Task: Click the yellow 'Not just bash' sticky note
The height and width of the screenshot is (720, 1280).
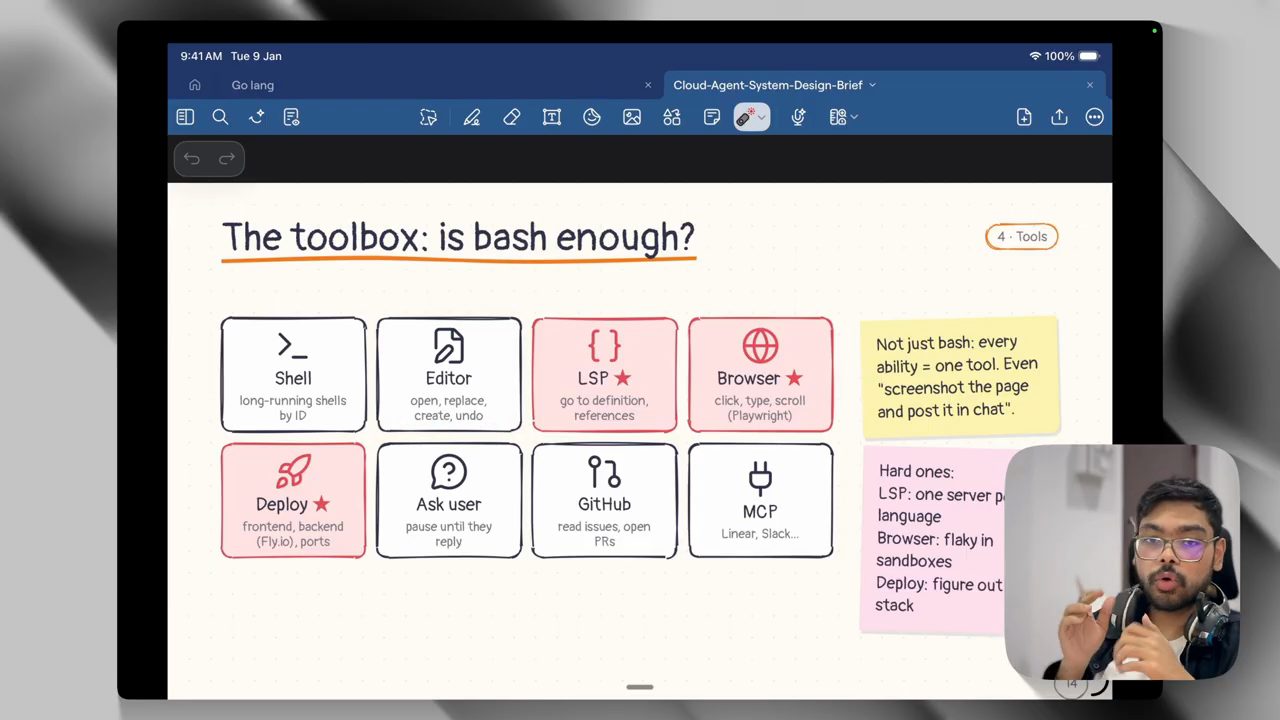Action: coord(960,377)
